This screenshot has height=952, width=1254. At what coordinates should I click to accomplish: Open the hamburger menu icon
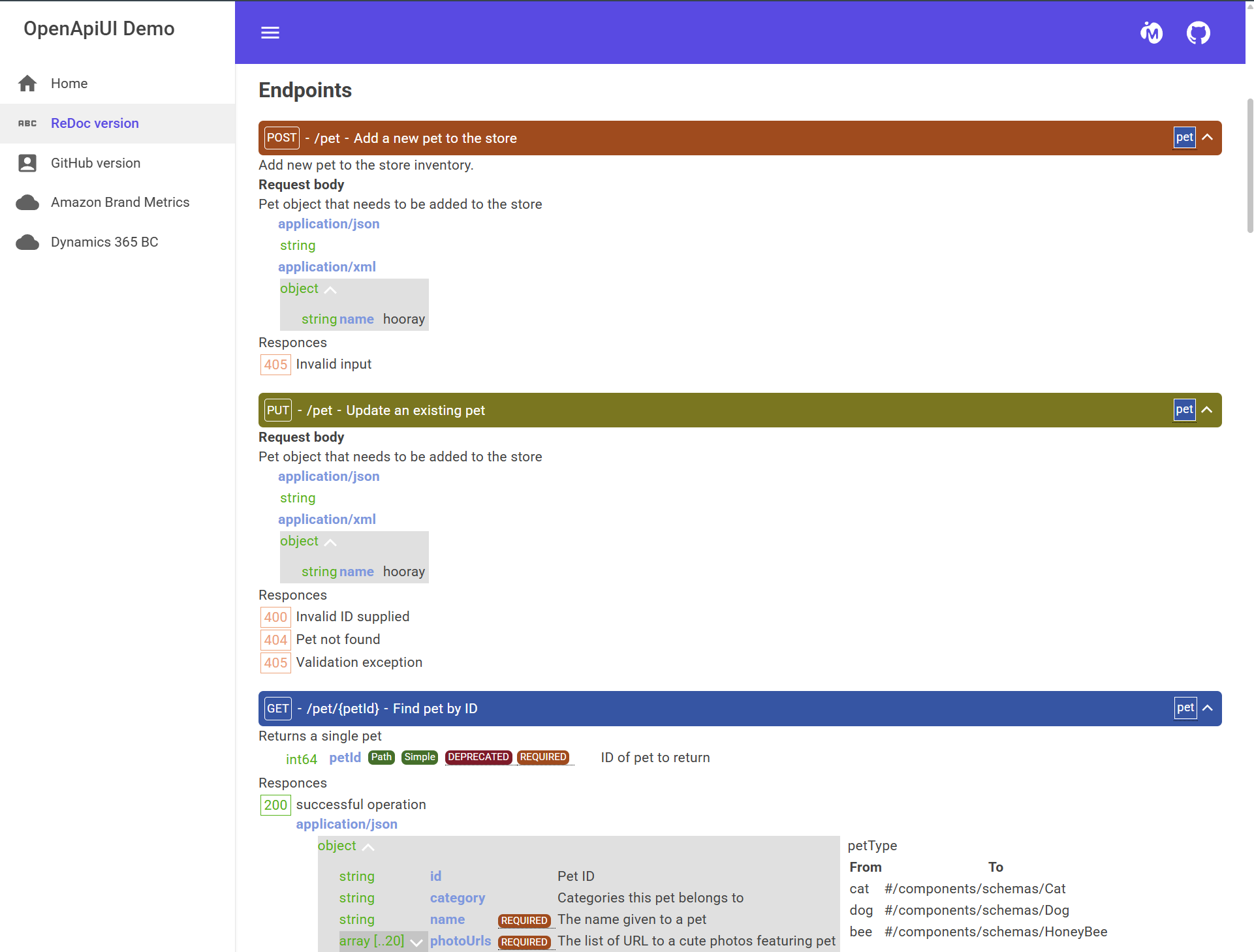(x=270, y=33)
